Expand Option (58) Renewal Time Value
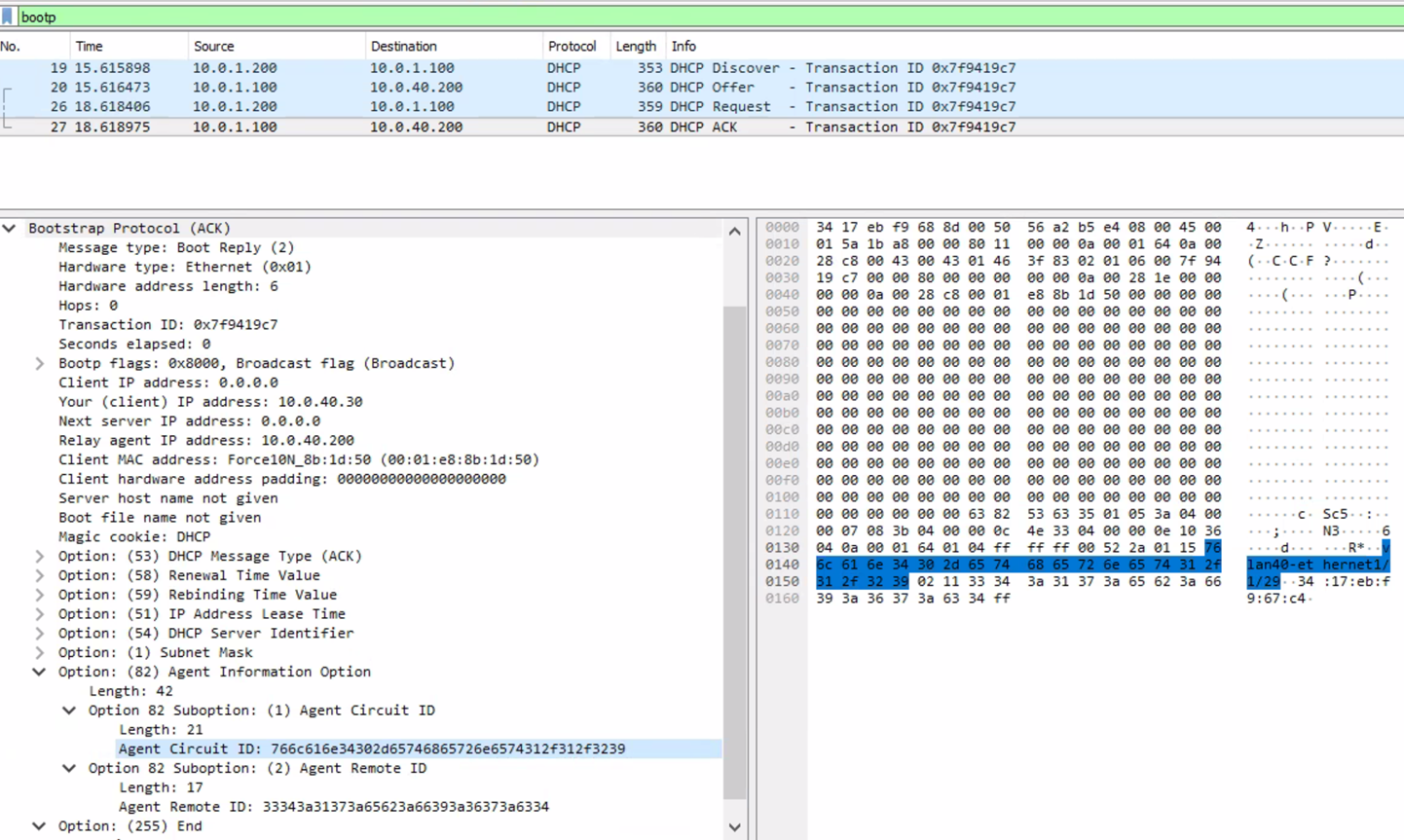Image resolution: width=1404 pixels, height=840 pixels. tap(39, 575)
